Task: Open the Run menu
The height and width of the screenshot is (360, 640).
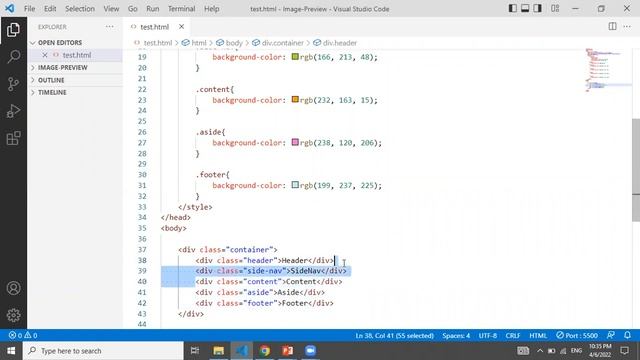Action: [153, 9]
